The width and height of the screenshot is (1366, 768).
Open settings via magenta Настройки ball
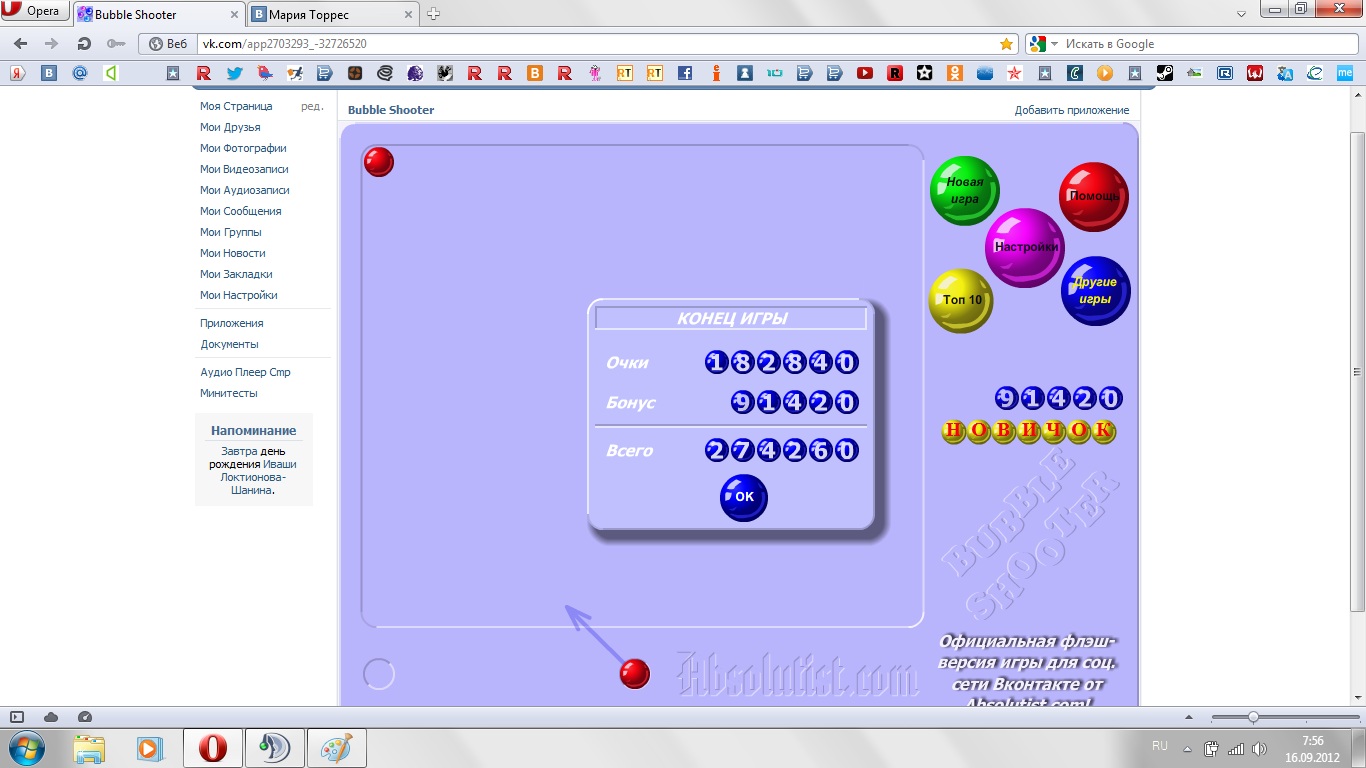[1025, 247]
